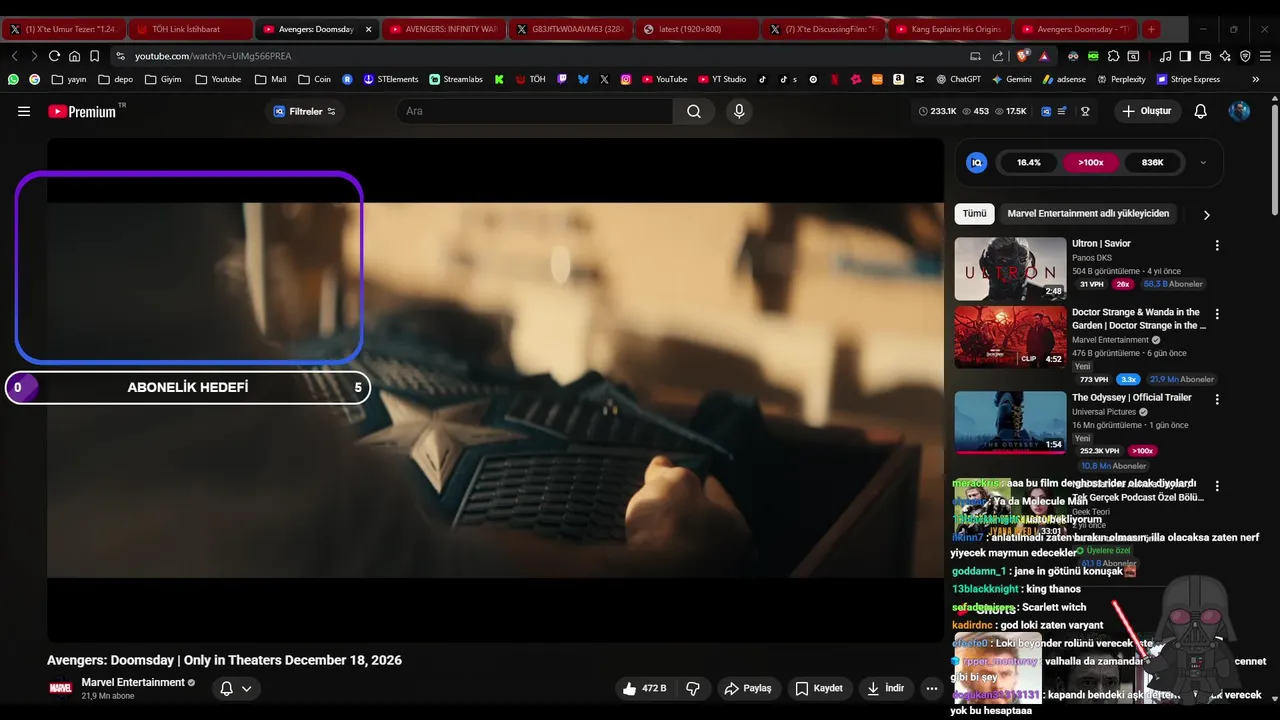This screenshot has width=1280, height=720.
Task: Open Filtreler filter dropdown
Action: (305, 111)
